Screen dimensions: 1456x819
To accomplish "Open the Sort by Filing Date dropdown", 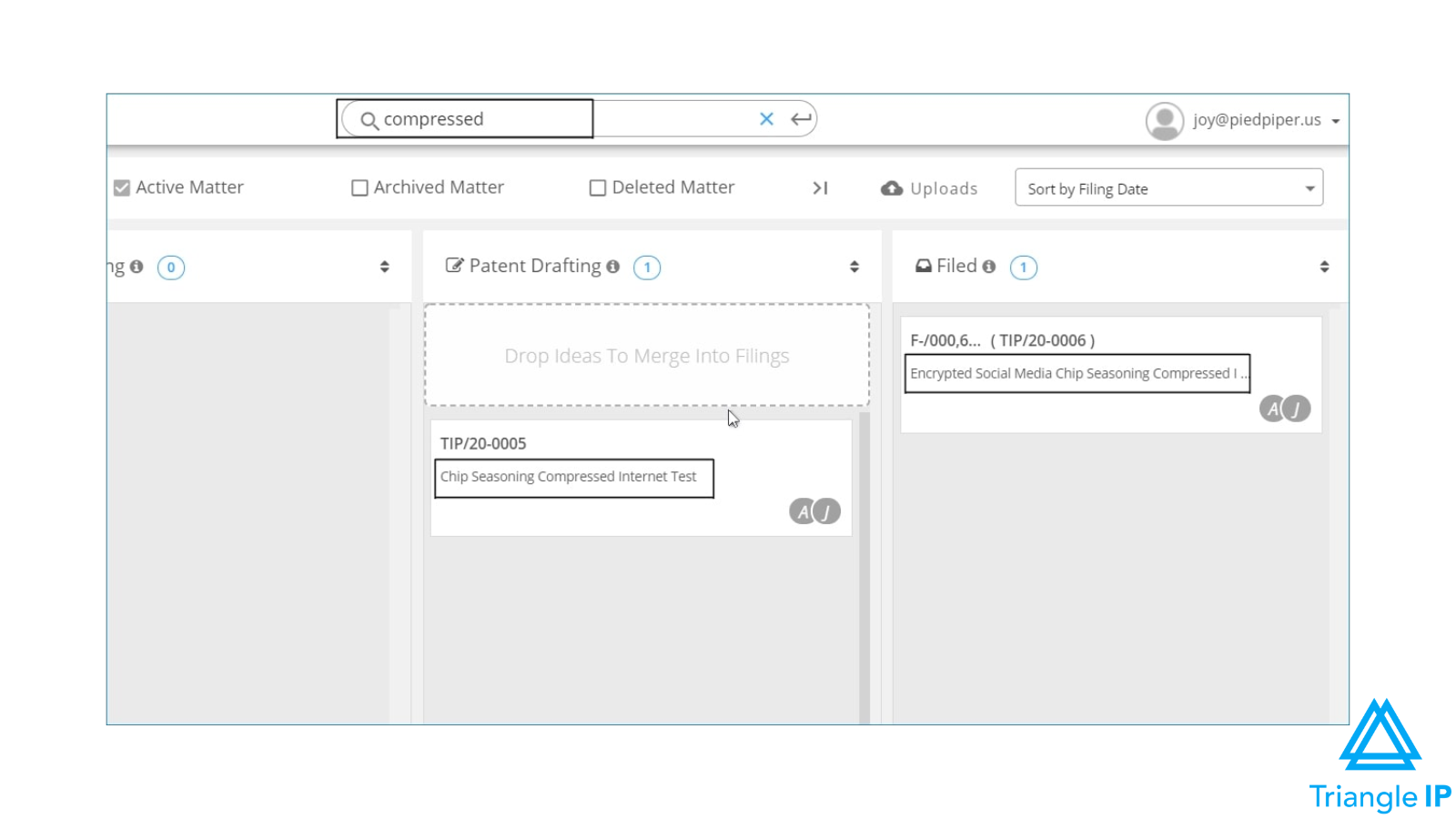I will pos(1168,187).
